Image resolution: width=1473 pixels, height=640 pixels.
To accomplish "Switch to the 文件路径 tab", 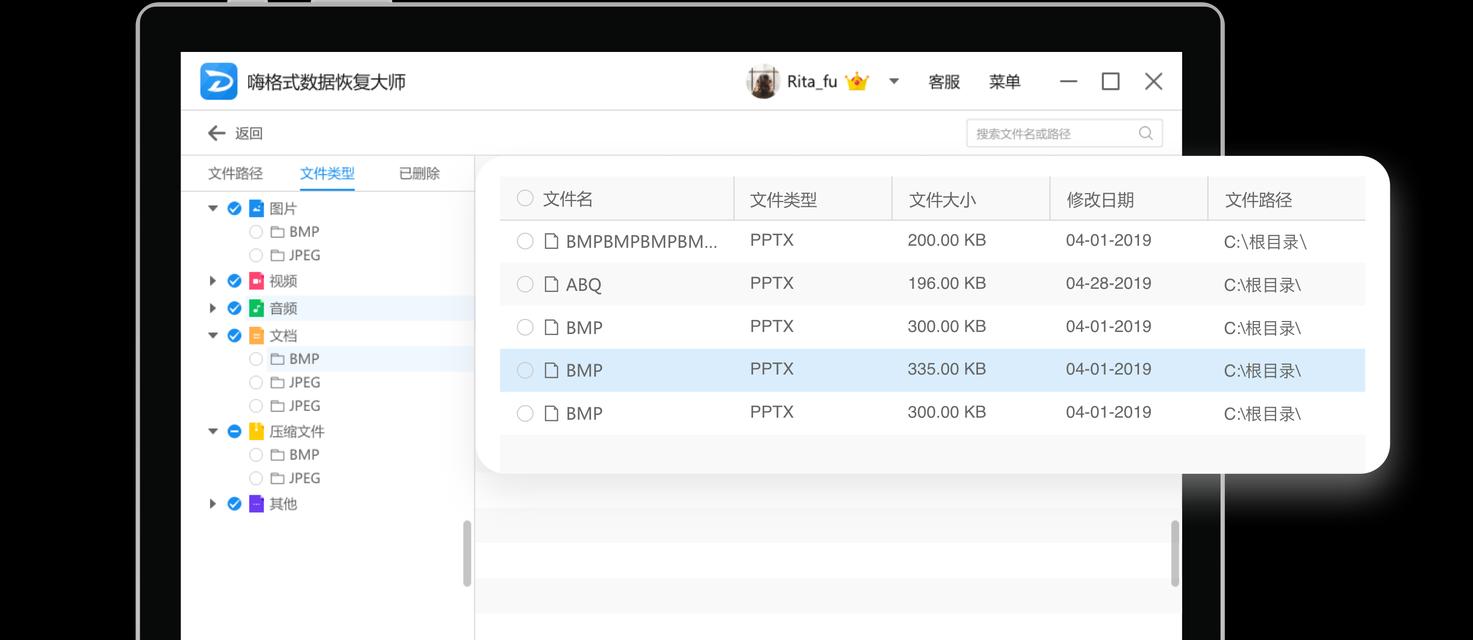I will click(x=235, y=173).
